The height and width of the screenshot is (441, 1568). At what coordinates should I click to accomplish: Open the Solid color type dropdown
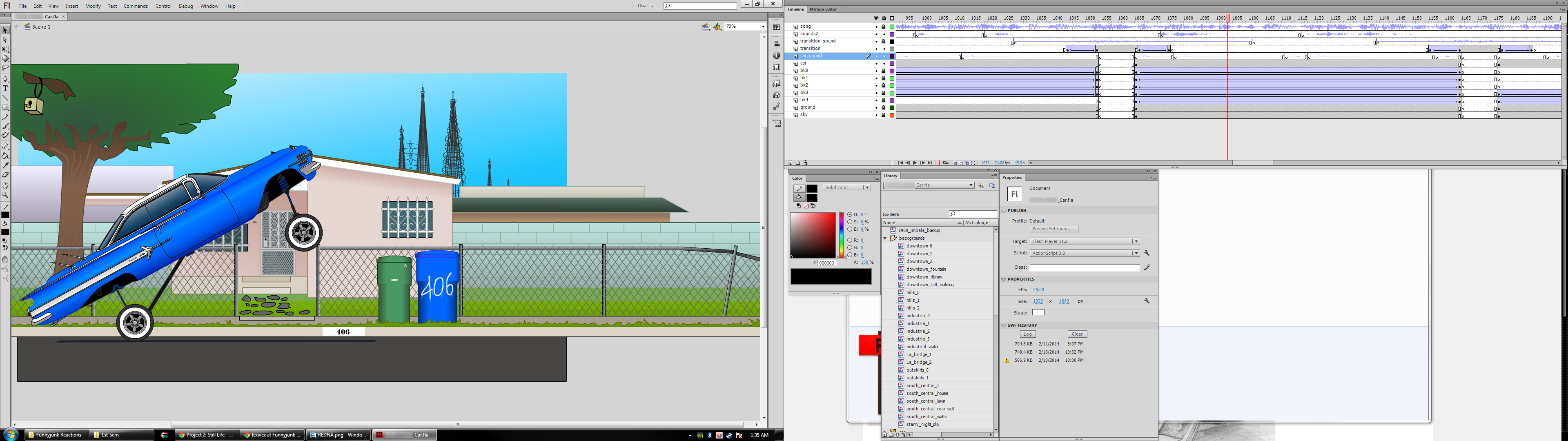pyautogui.click(x=847, y=187)
